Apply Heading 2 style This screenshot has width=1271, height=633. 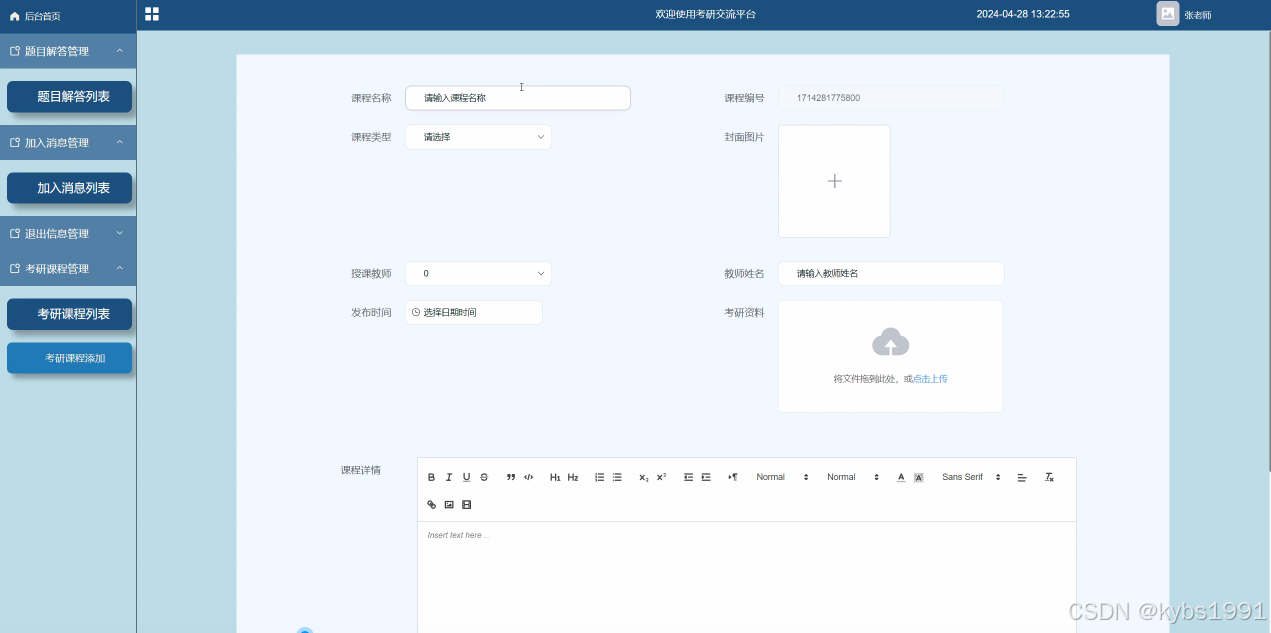pyautogui.click(x=573, y=478)
